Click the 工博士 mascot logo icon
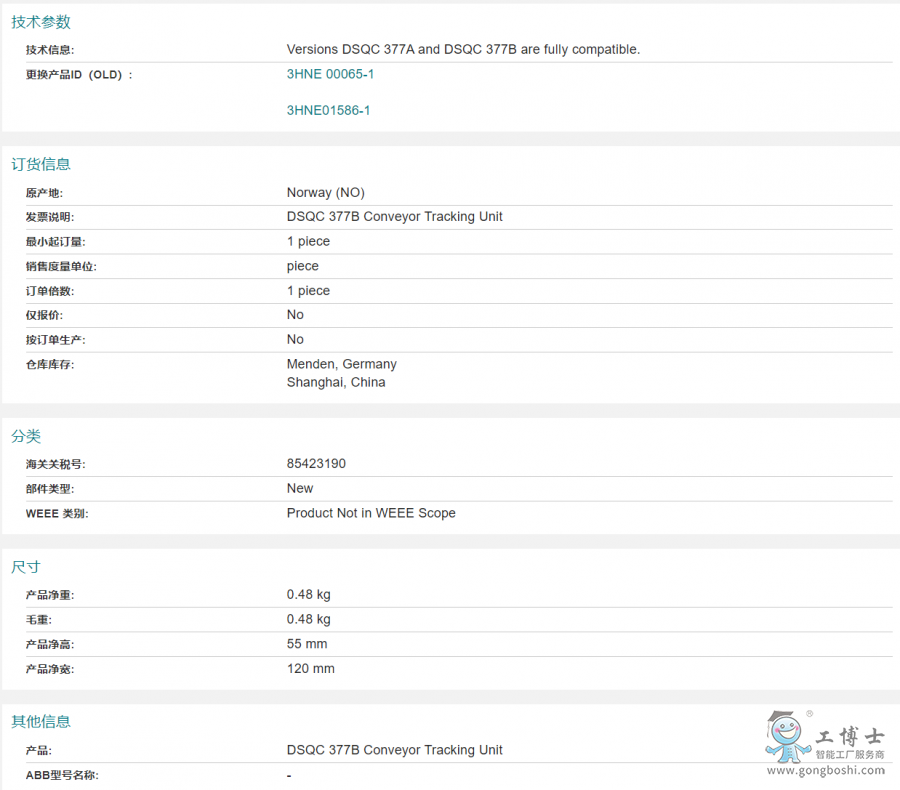 tap(786, 737)
